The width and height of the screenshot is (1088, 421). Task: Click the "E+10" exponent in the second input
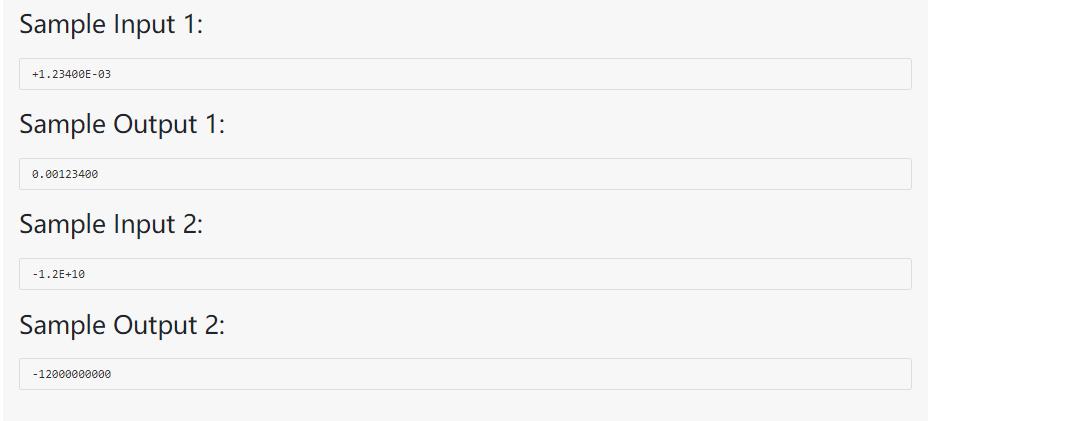(72, 274)
